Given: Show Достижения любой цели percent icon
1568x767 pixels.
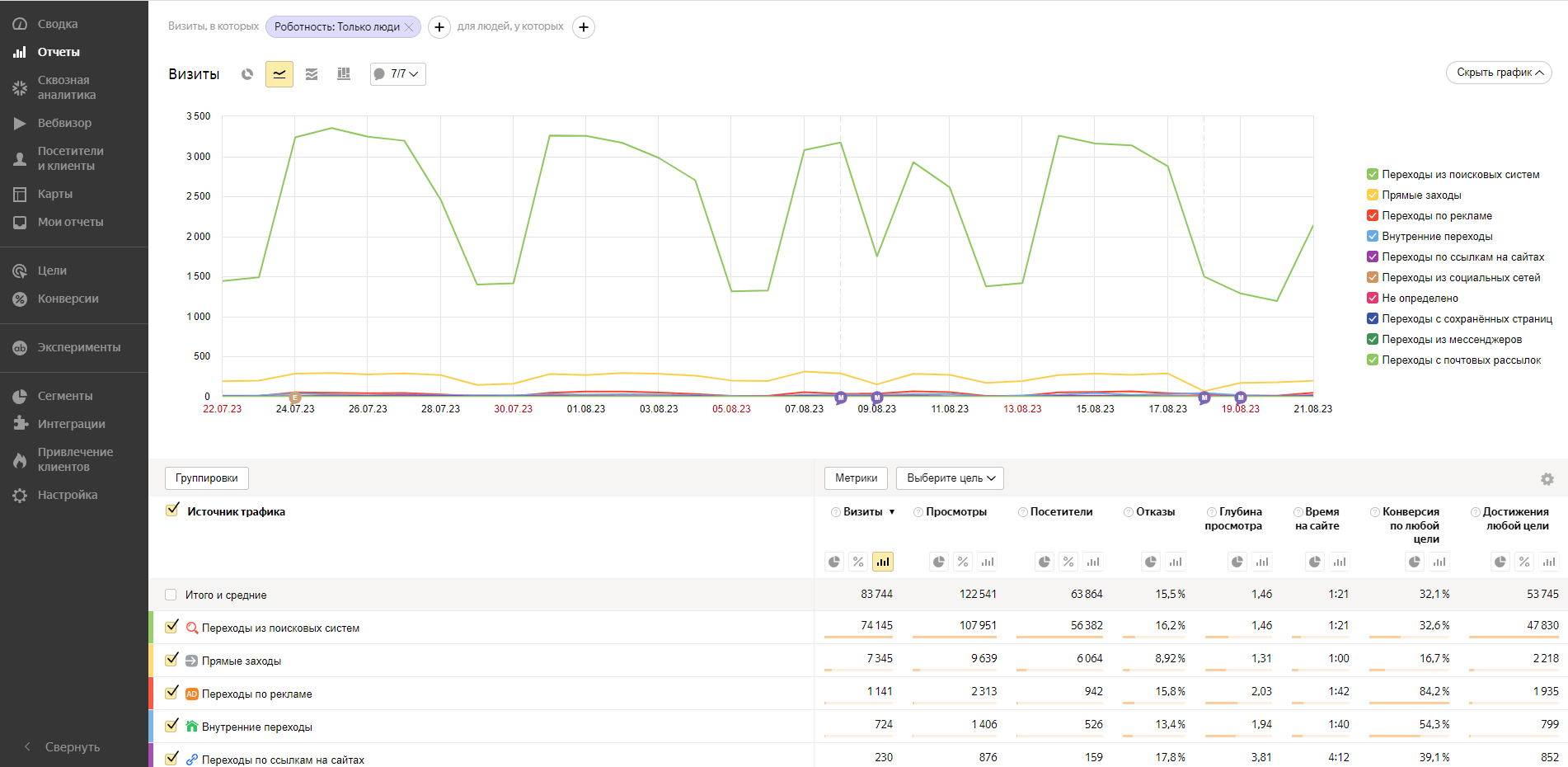Looking at the screenshot, I should [x=1524, y=562].
